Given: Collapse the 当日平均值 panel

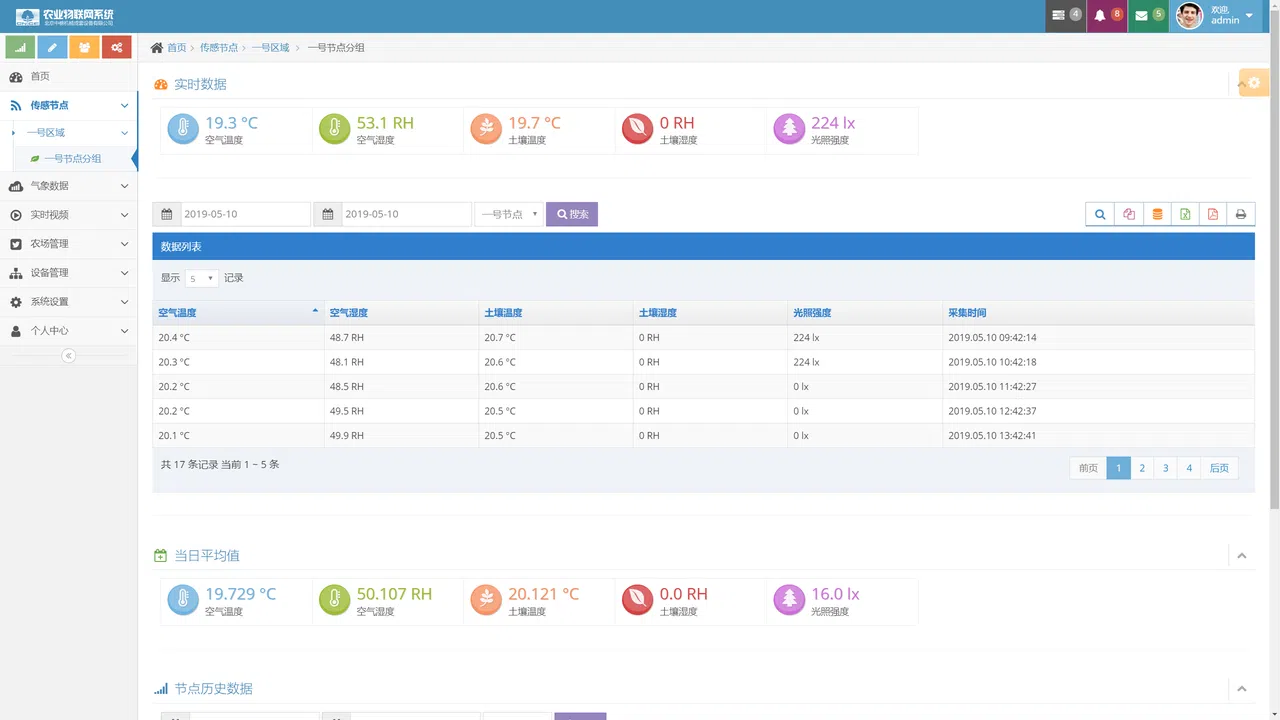Looking at the screenshot, I should [x=1242, y=556].
